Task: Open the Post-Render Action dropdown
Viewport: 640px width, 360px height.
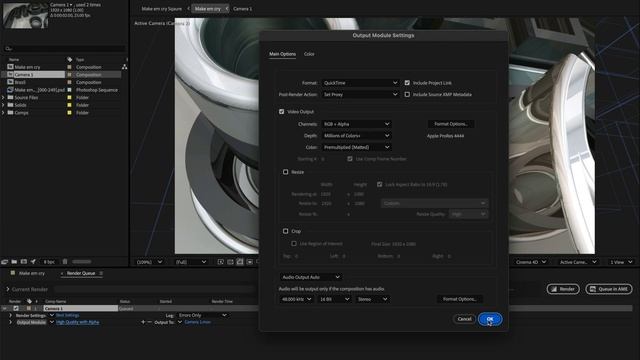Action: click(x=360, y=94)
